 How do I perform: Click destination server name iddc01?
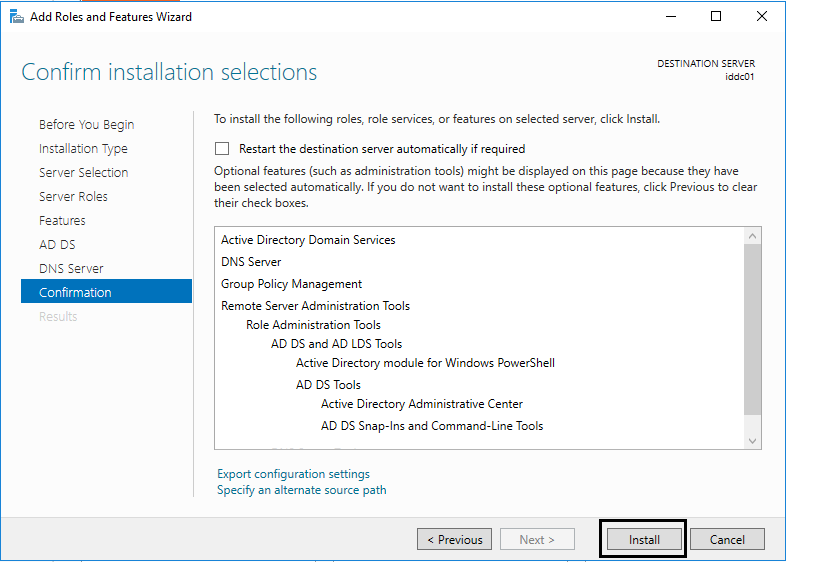739,77
